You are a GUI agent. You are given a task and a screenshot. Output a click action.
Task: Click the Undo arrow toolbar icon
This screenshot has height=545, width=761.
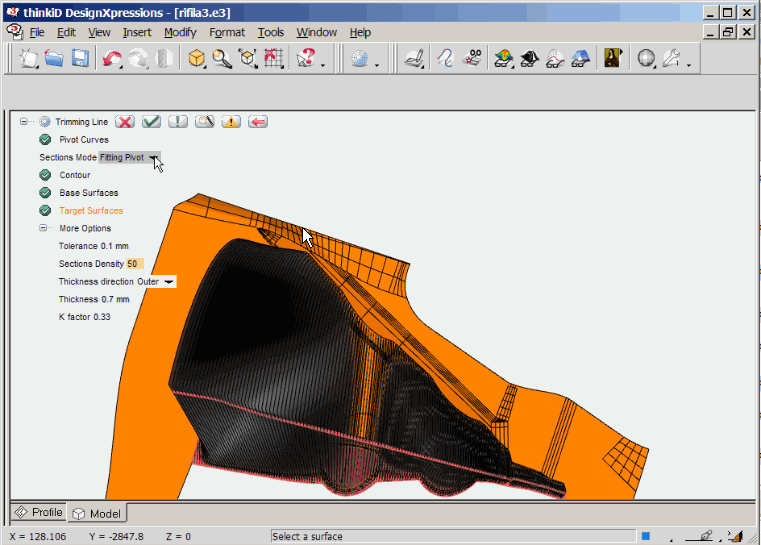point(111,59)
